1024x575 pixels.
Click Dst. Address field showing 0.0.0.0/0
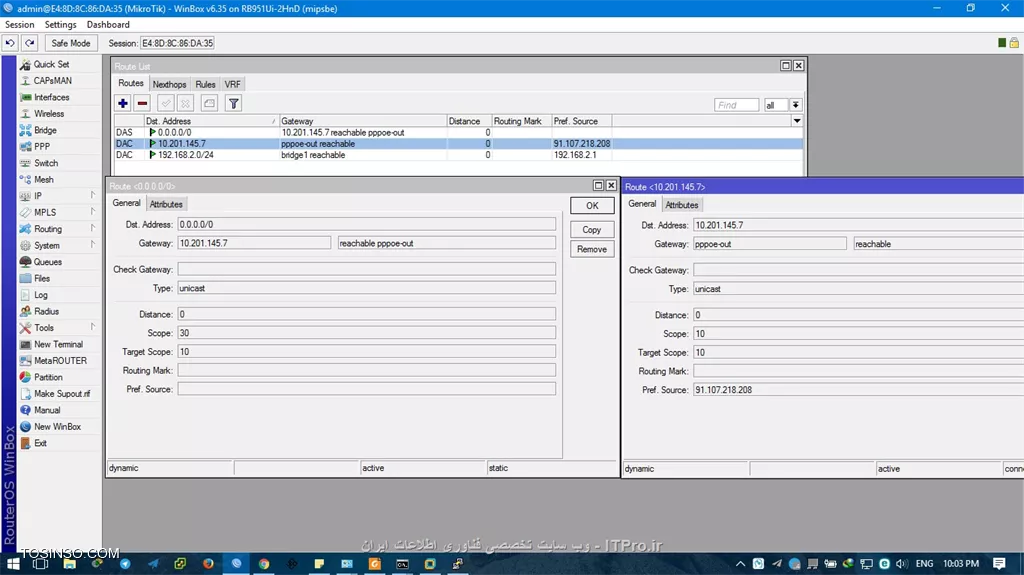coord(366,224)
